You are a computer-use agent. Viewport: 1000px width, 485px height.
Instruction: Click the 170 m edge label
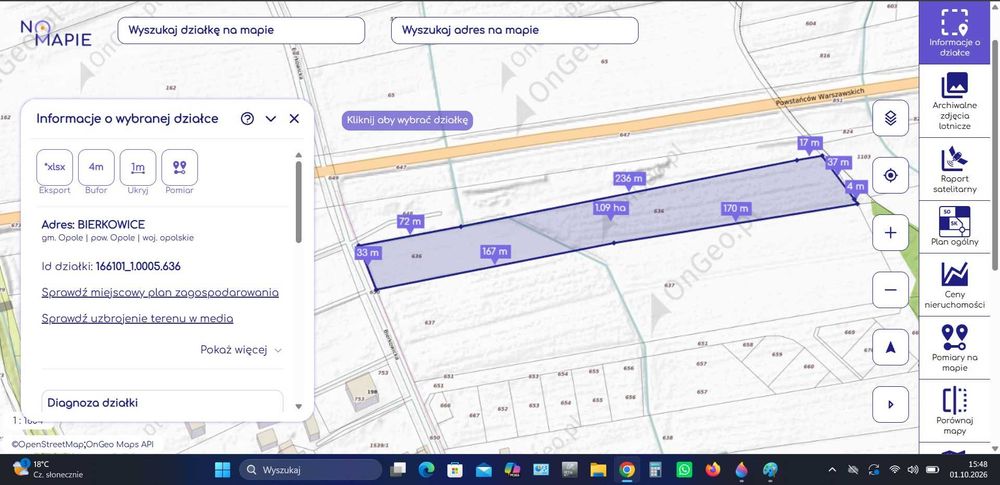(736, 209)
